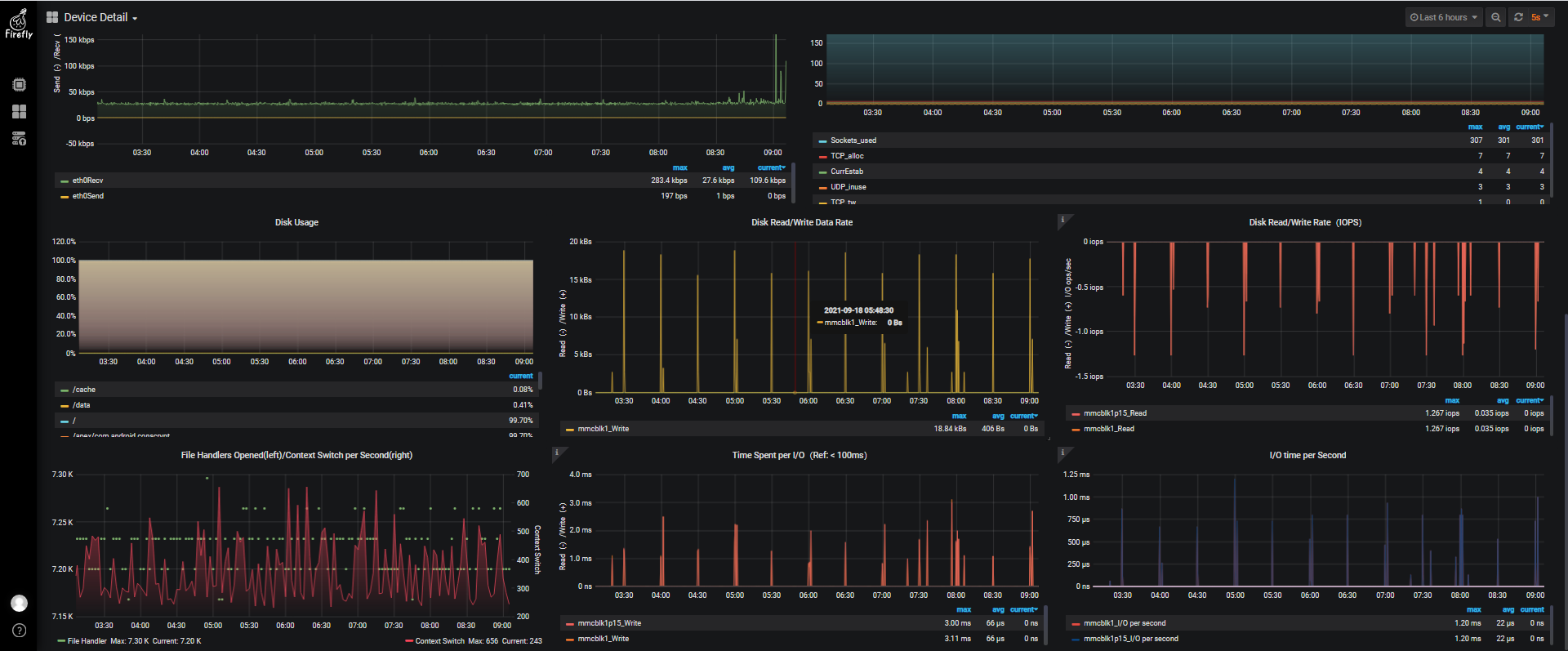Toggle the /data series in Disk Usage legend
1568x651 pixels.
tap(81, 405)
